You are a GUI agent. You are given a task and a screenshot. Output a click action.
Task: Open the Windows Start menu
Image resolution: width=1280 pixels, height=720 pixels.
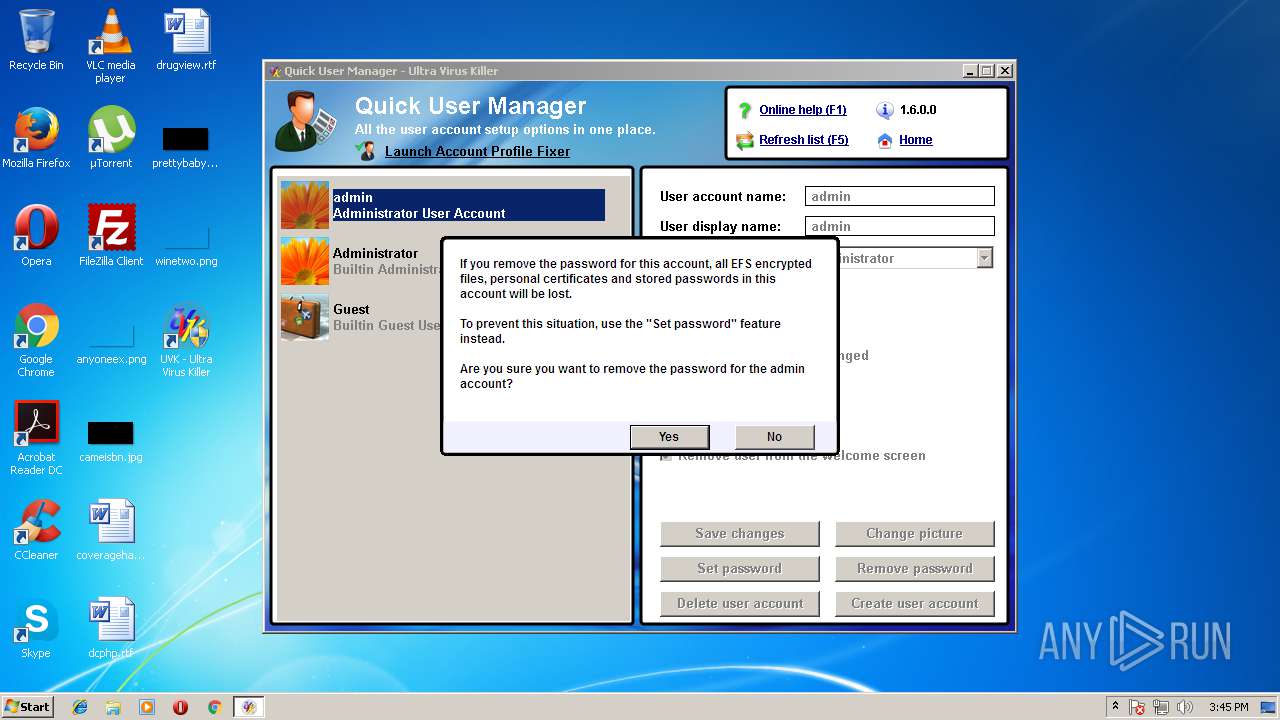pyautogui.click(x=28, y=707)
